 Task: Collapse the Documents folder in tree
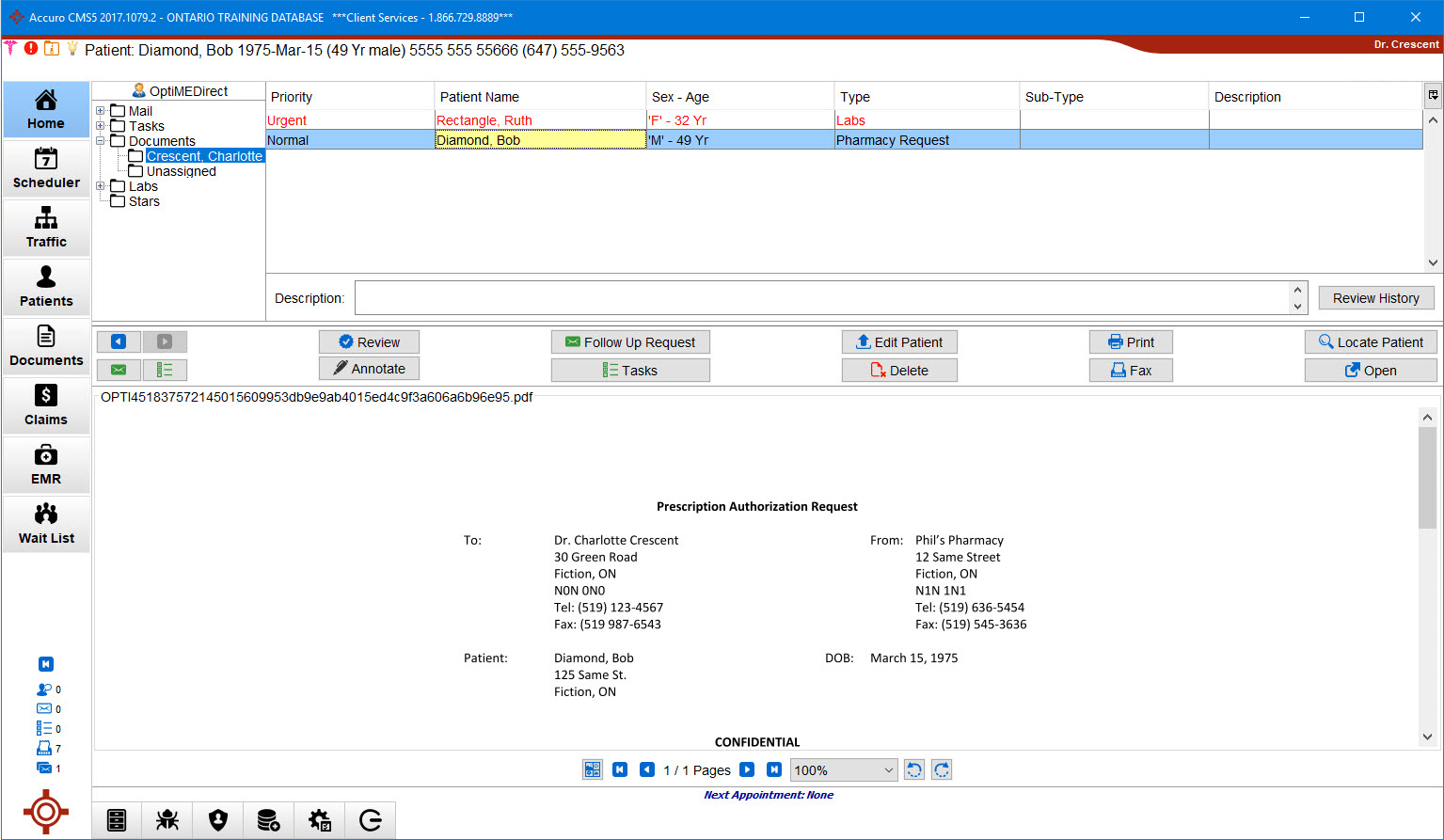[101, 141]
